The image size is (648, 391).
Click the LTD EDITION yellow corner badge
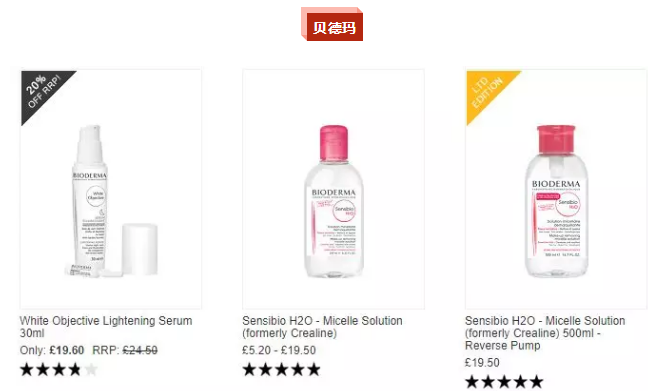tap(487, 91)
